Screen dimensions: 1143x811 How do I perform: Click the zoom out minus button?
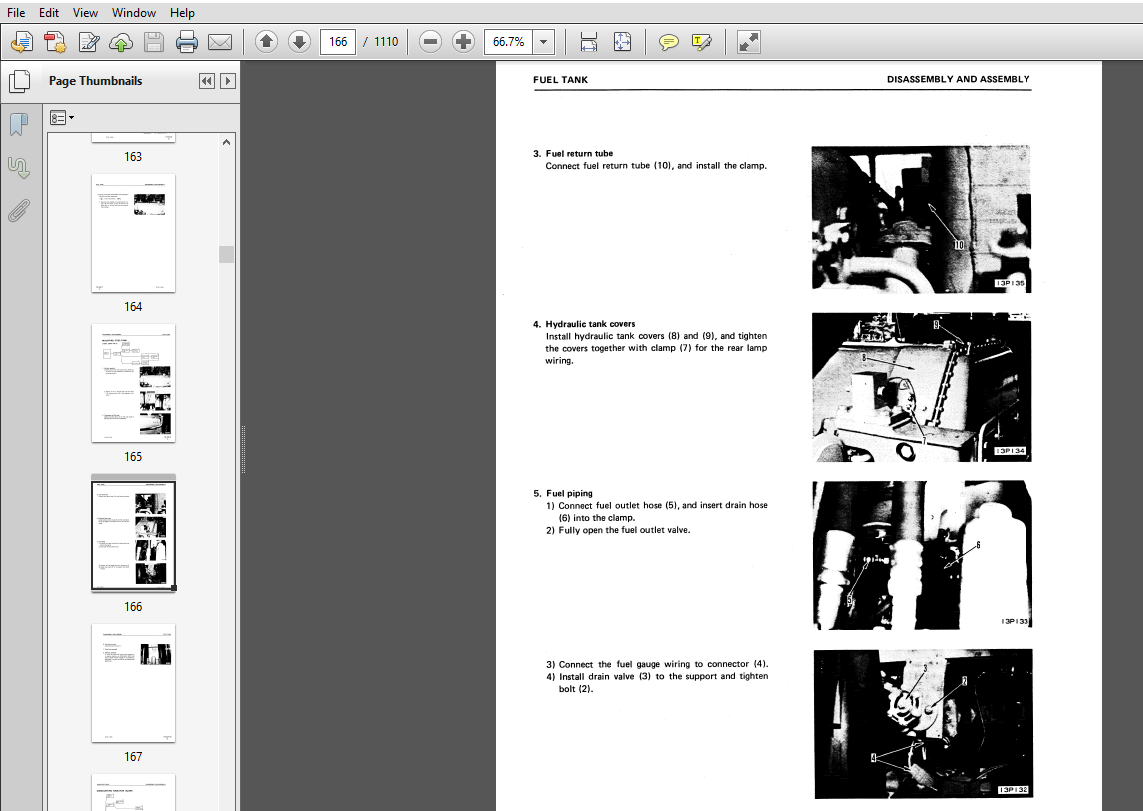click(x=431, y=42)
